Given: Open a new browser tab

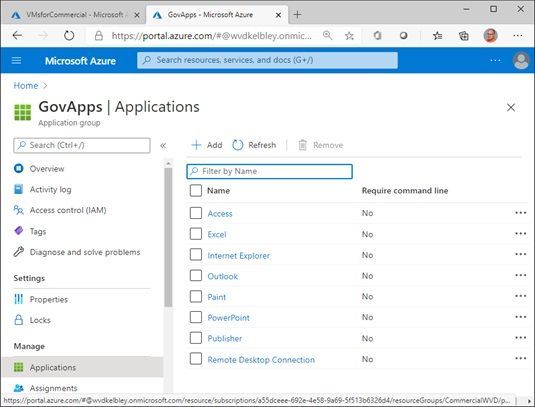Looking at the screenshot, I should pos(297,15).
